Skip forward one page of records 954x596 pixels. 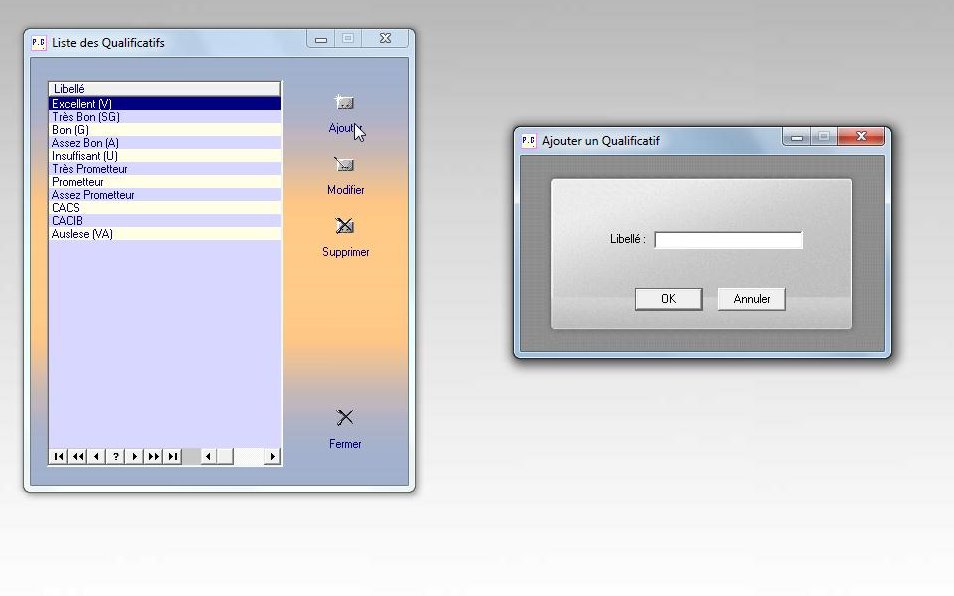click(153, 457)
